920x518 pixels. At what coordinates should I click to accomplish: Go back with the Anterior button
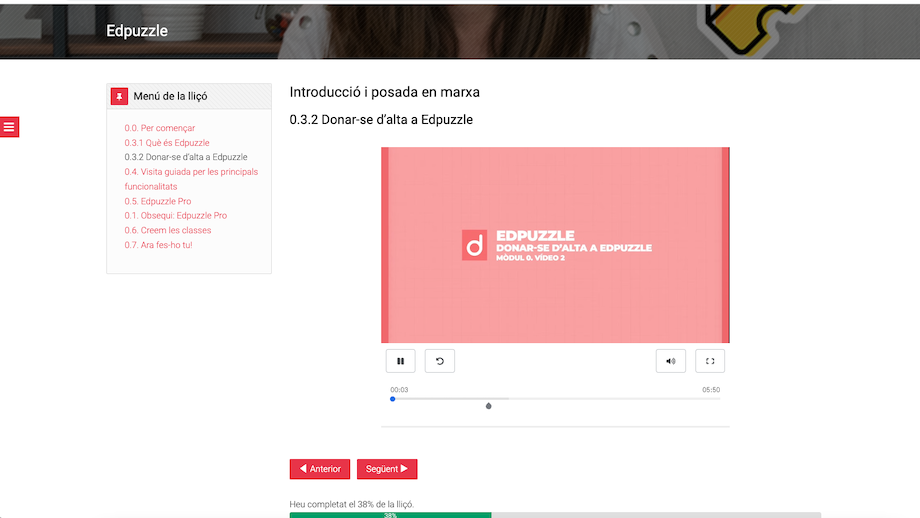click(320, 469)
